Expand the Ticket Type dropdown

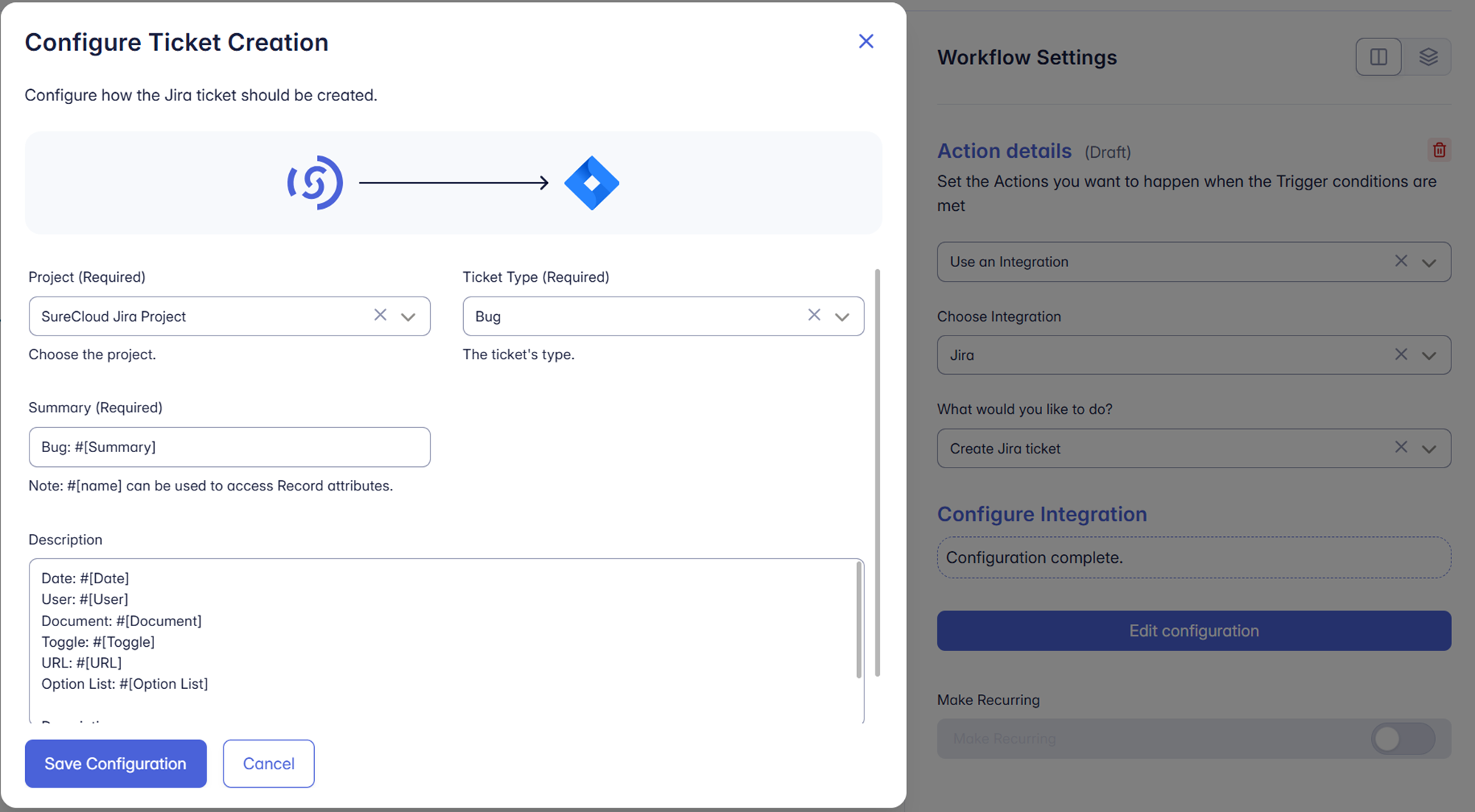coord(841,316)
